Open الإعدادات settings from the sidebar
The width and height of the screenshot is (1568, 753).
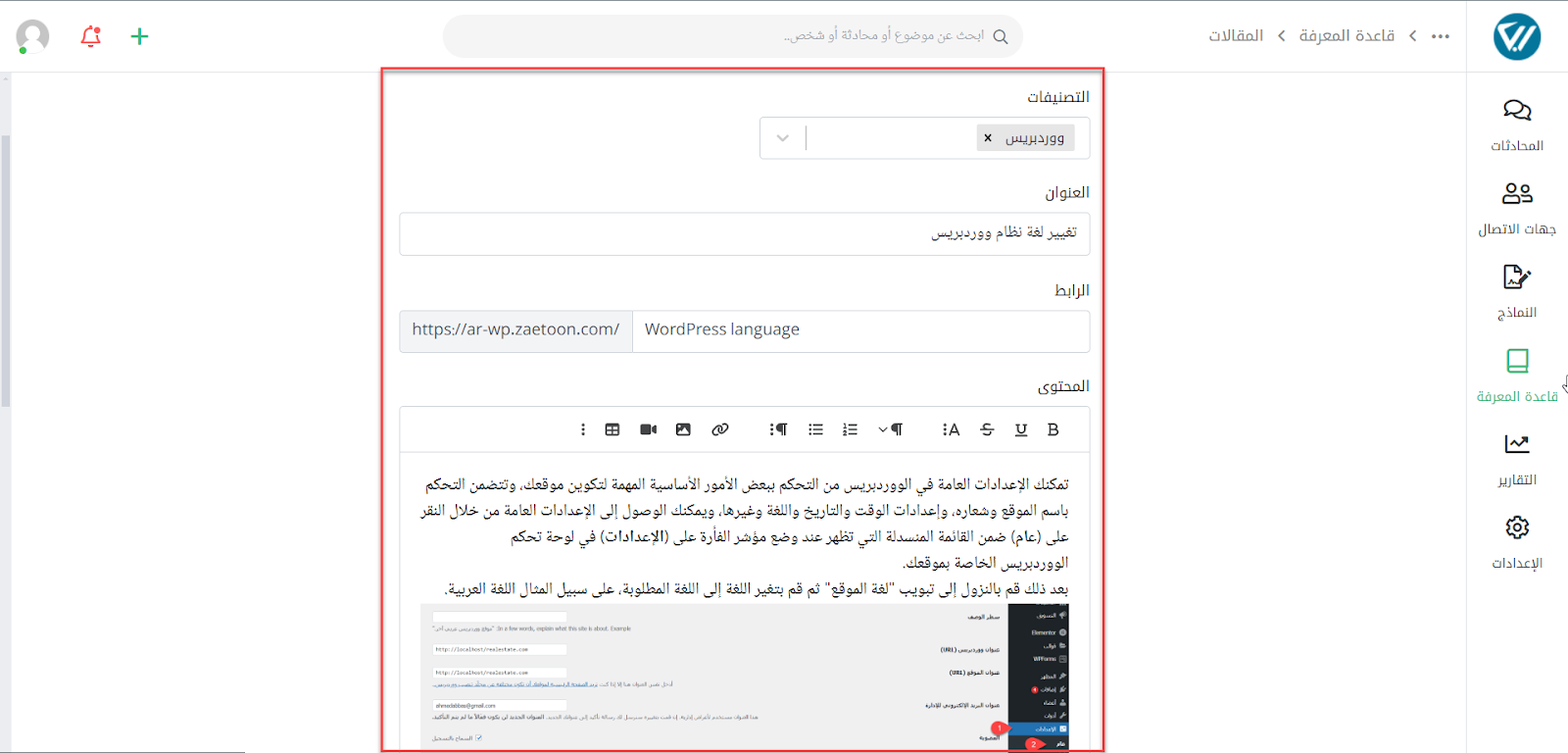pos(1517,542)
